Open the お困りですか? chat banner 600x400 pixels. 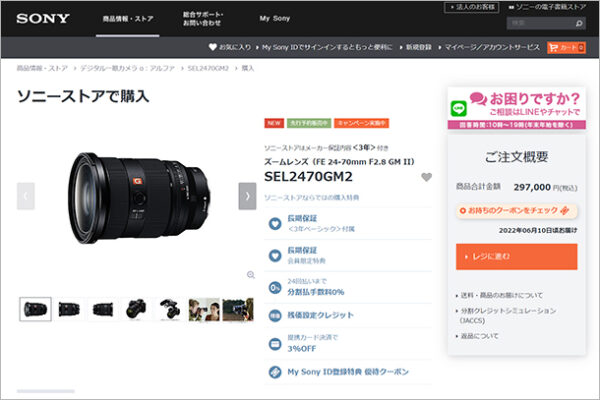(x=517, y=108)
